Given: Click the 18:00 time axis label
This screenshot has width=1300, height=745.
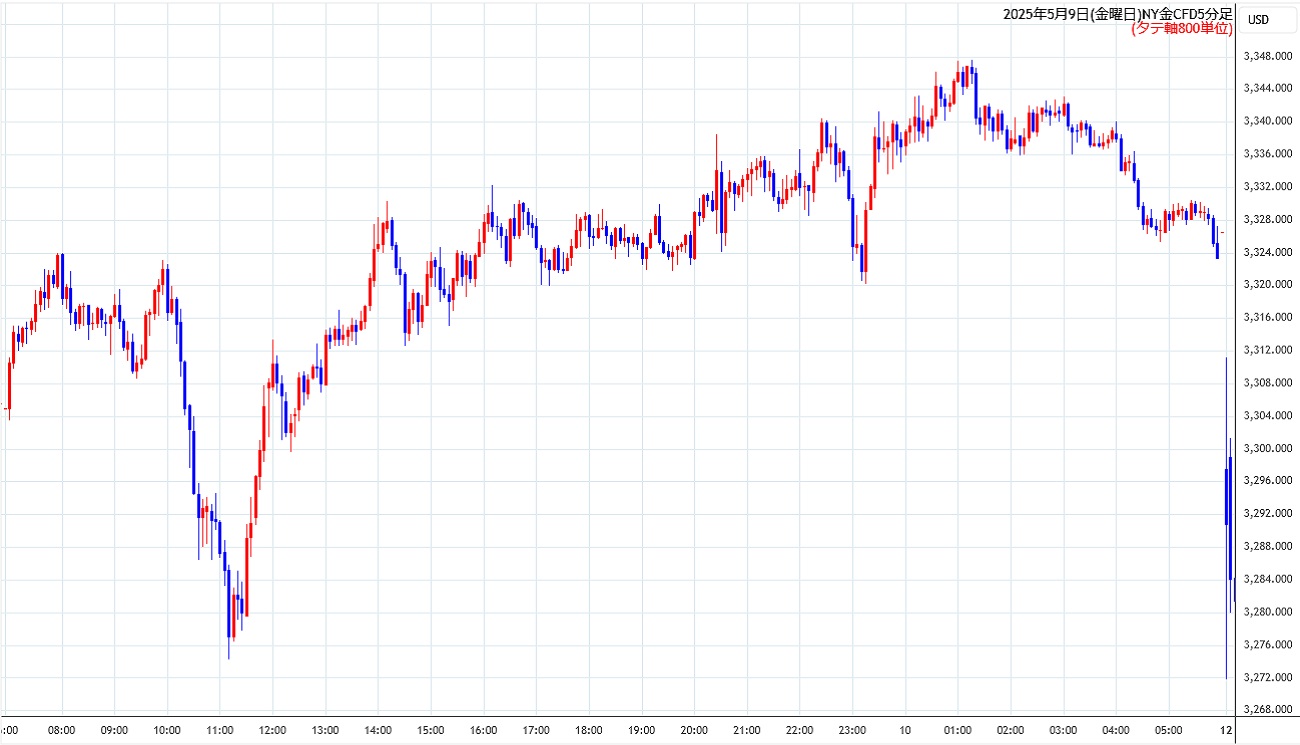Looking at the screenshot, I should 589,730.
